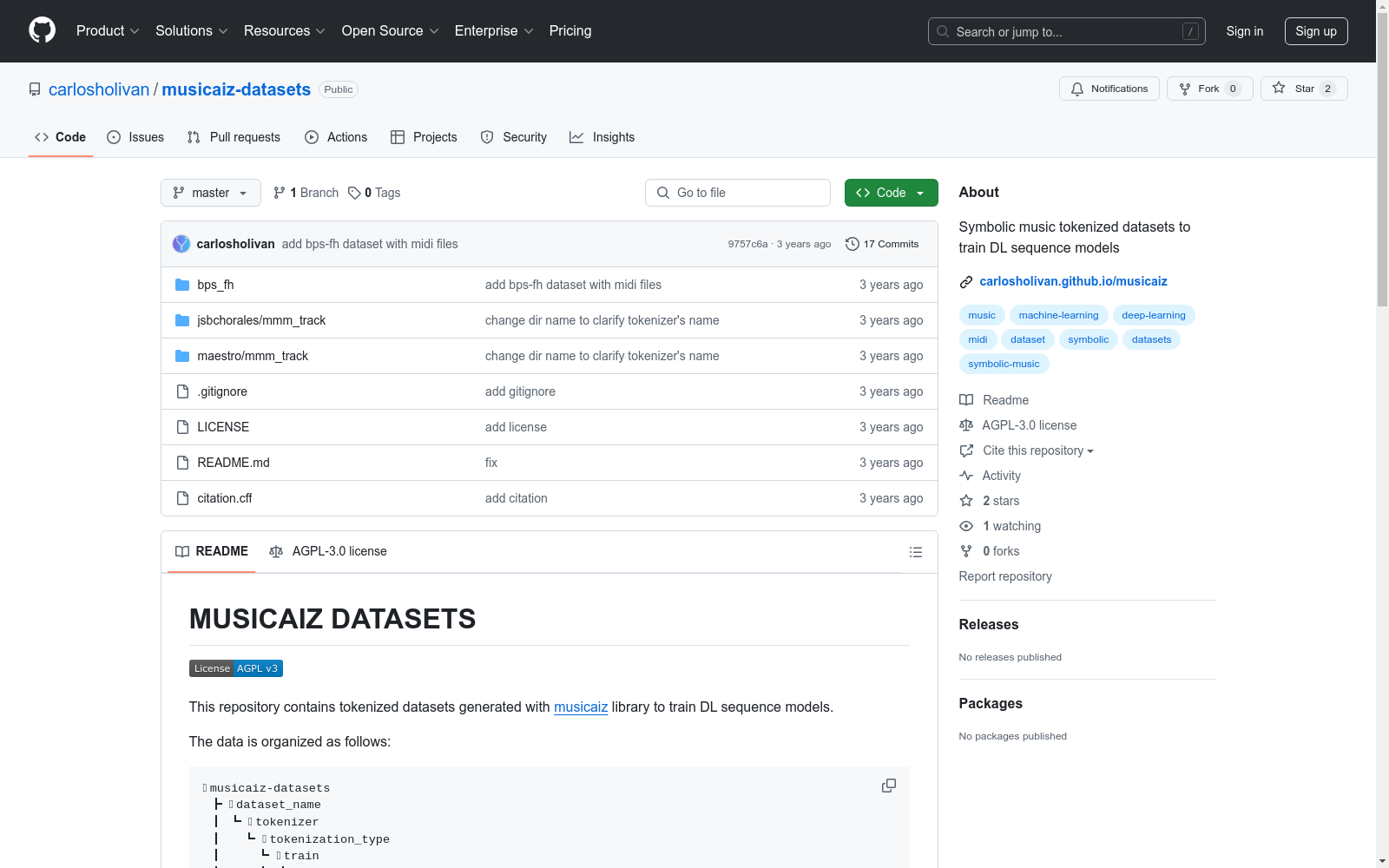This screenshot has height=868, width=1389.
Task: Click the README.md file icon
Action: [182, 463]
